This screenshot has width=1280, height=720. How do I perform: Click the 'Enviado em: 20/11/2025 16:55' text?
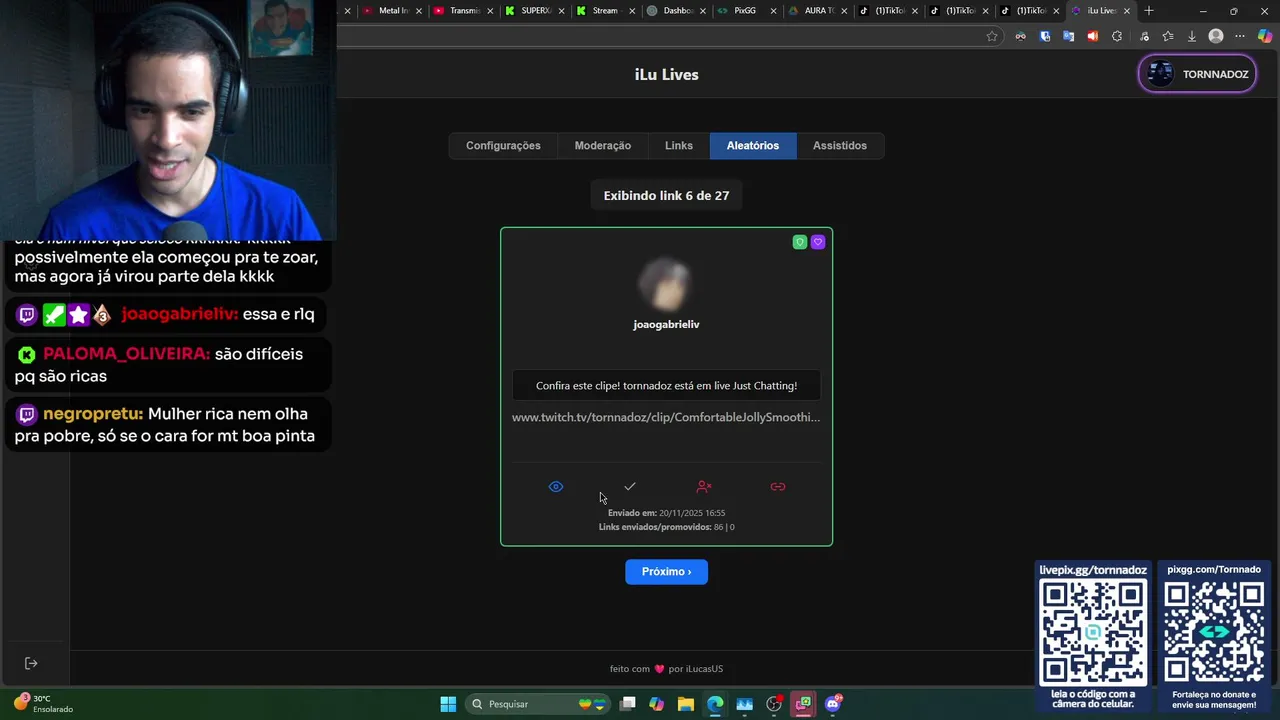point(666,513)
